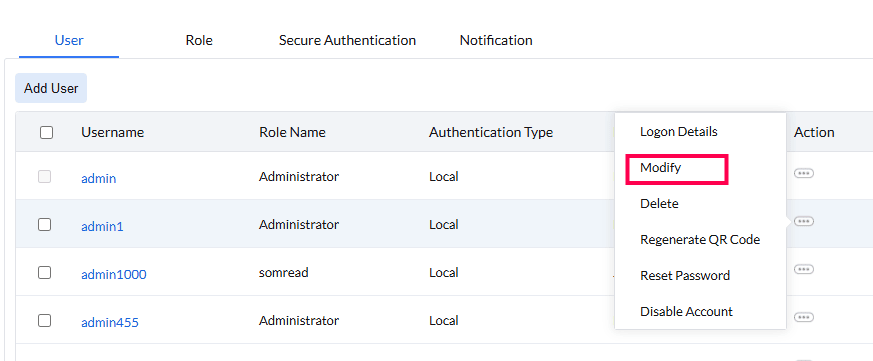Open the Secure Authentication tab
This screenshot has width=873, height=361.
click(347, 40)
